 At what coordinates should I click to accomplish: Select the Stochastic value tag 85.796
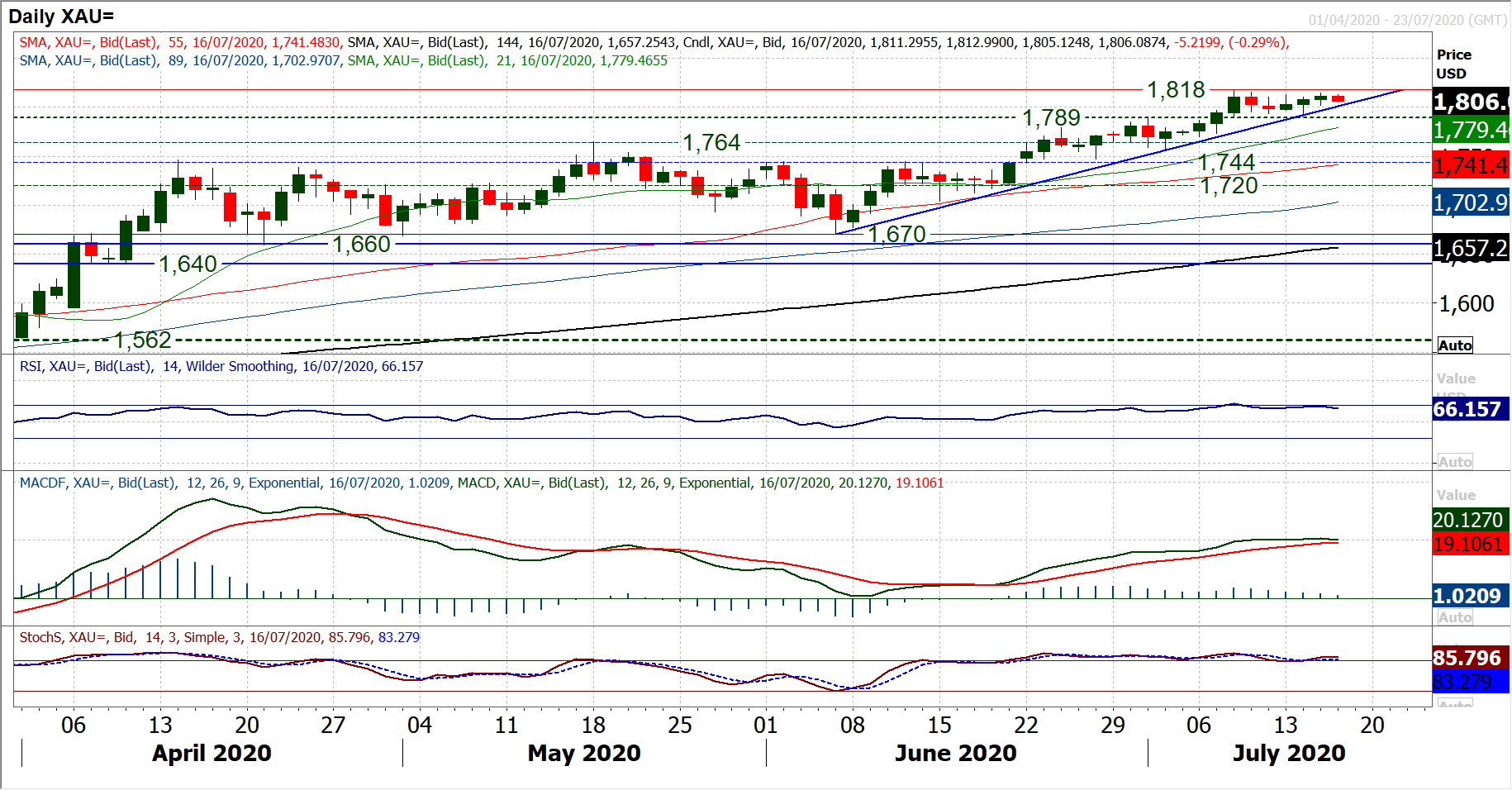(x=1467, y=658)
